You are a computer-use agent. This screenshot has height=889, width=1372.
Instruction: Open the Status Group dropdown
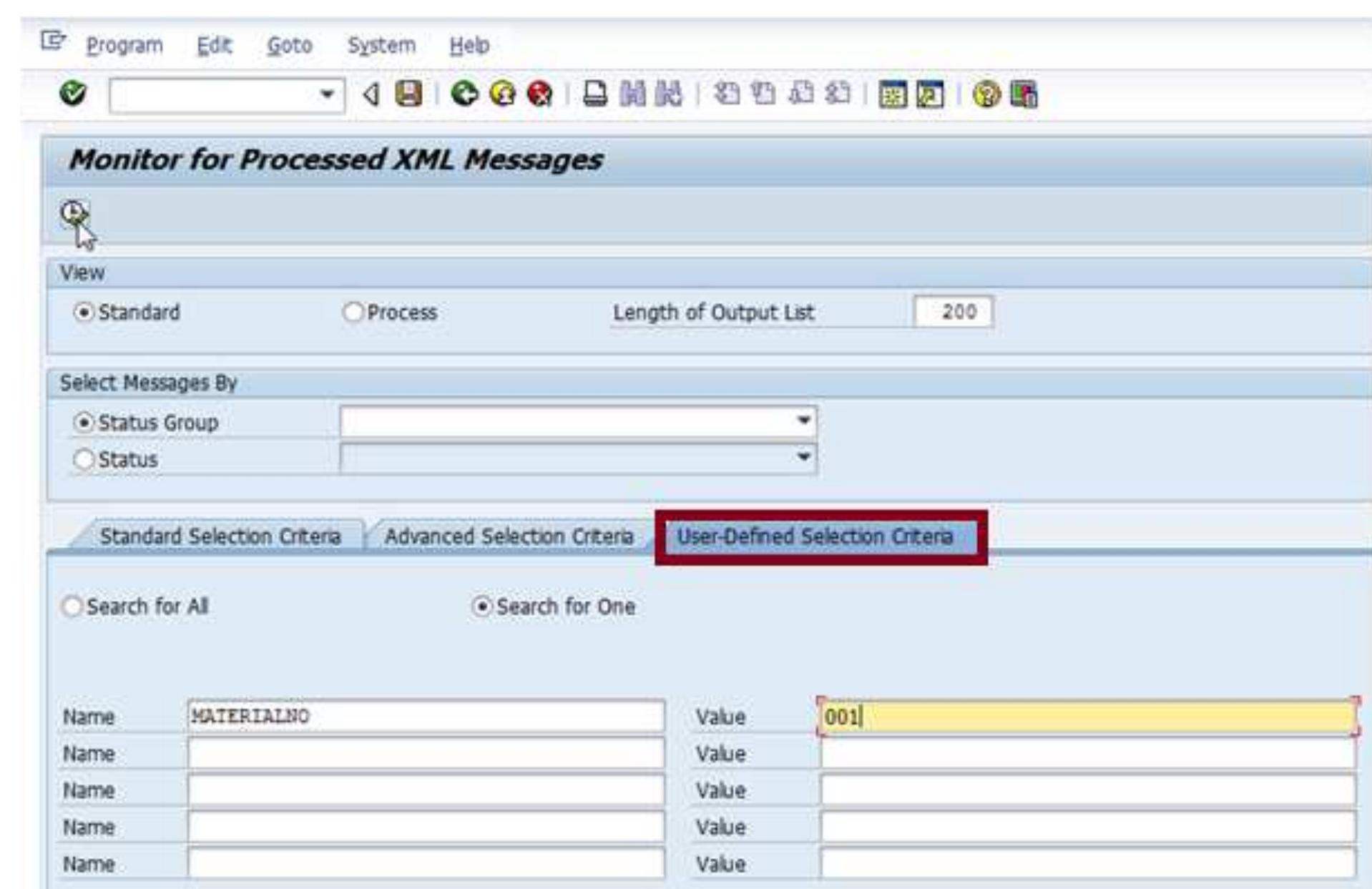coord(804,422)
